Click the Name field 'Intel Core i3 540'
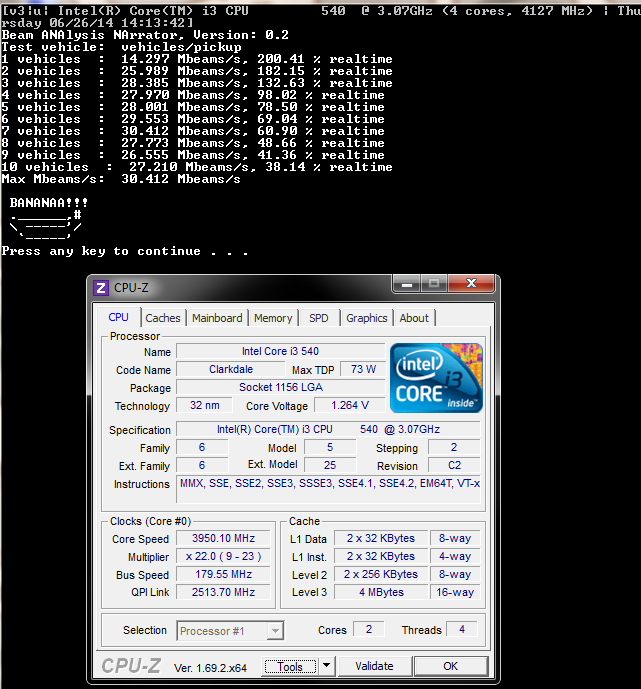The image size is (641, 689). [280, 352]
